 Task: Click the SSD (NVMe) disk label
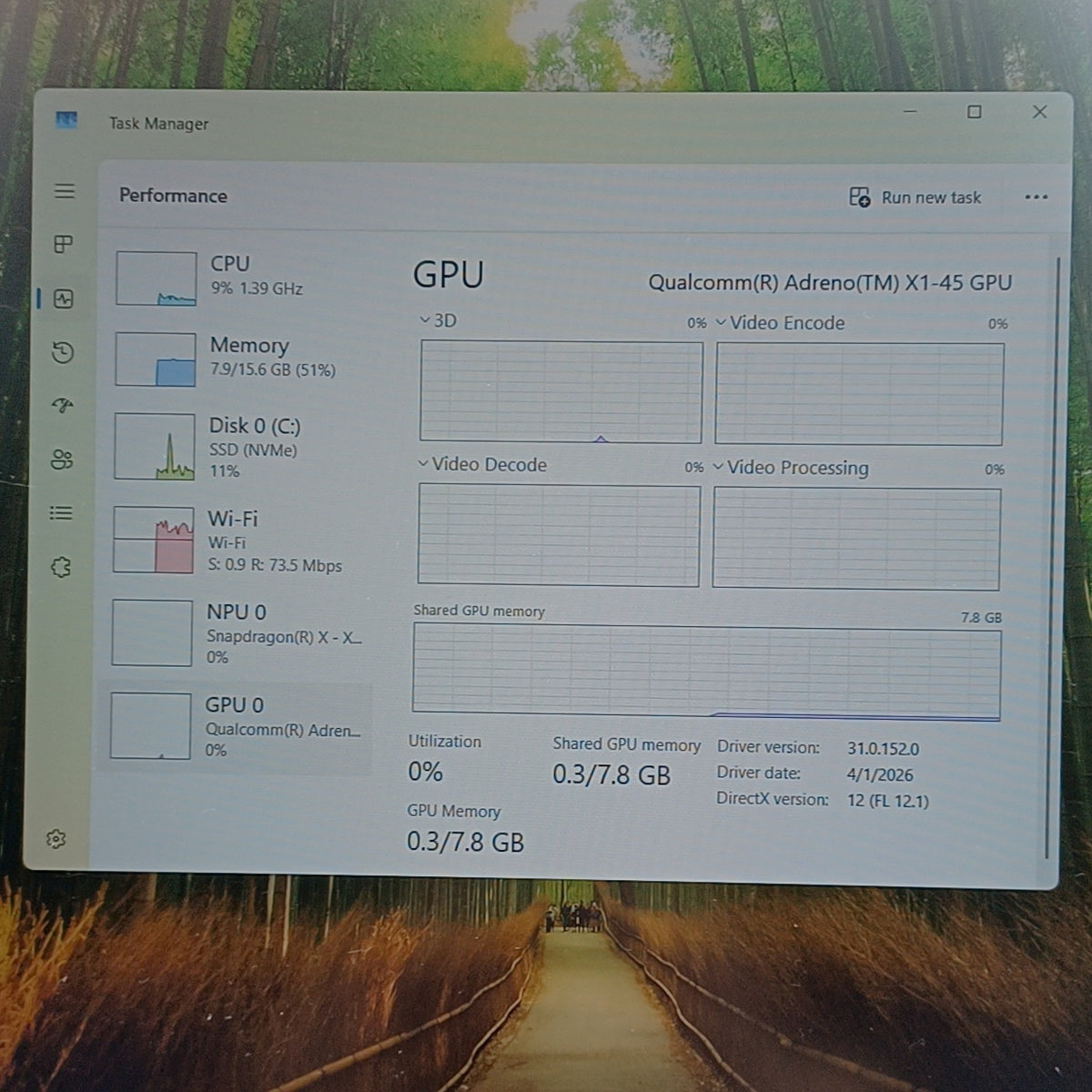point(252,450)
